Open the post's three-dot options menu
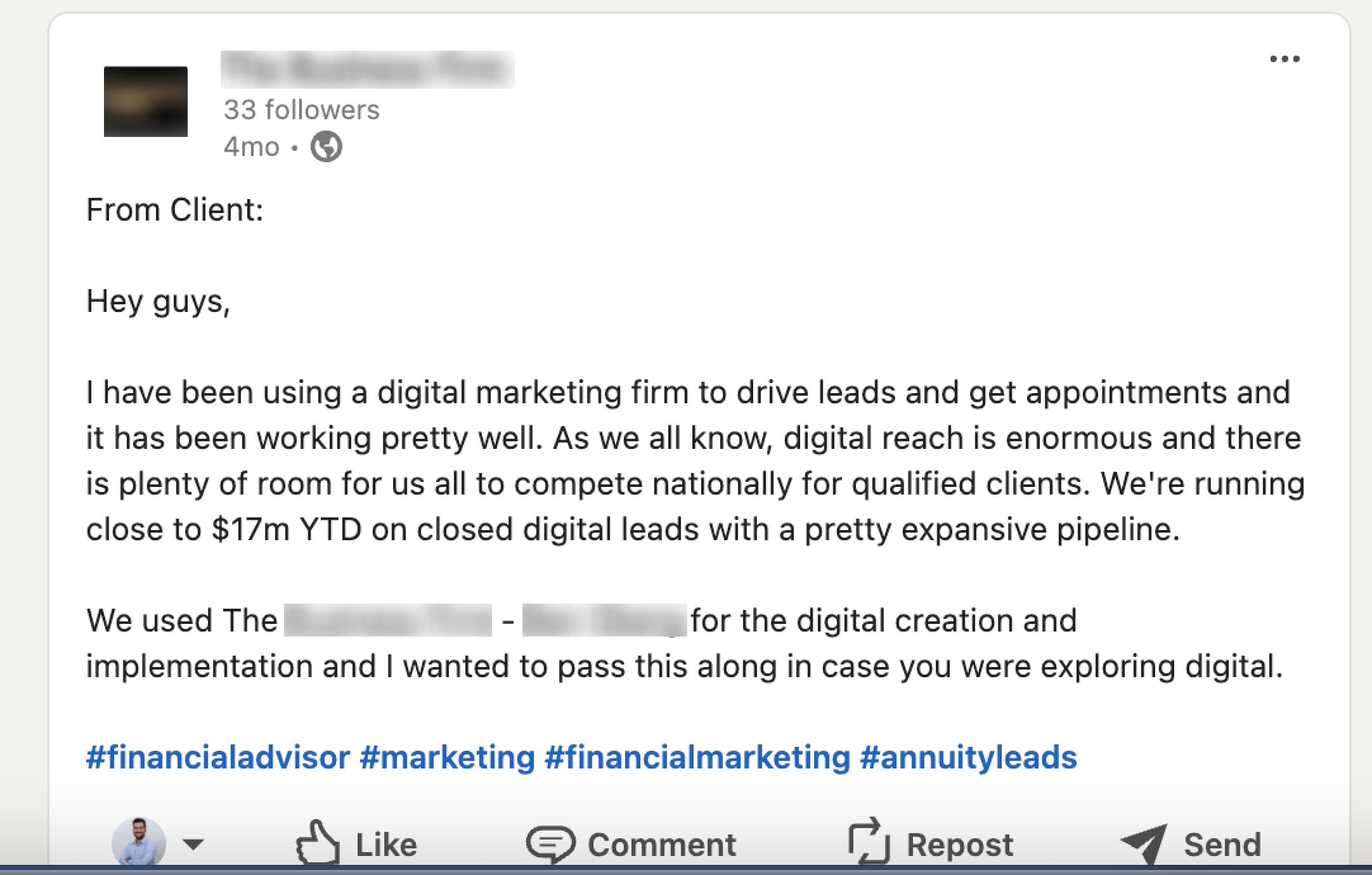 (1285, 59)
